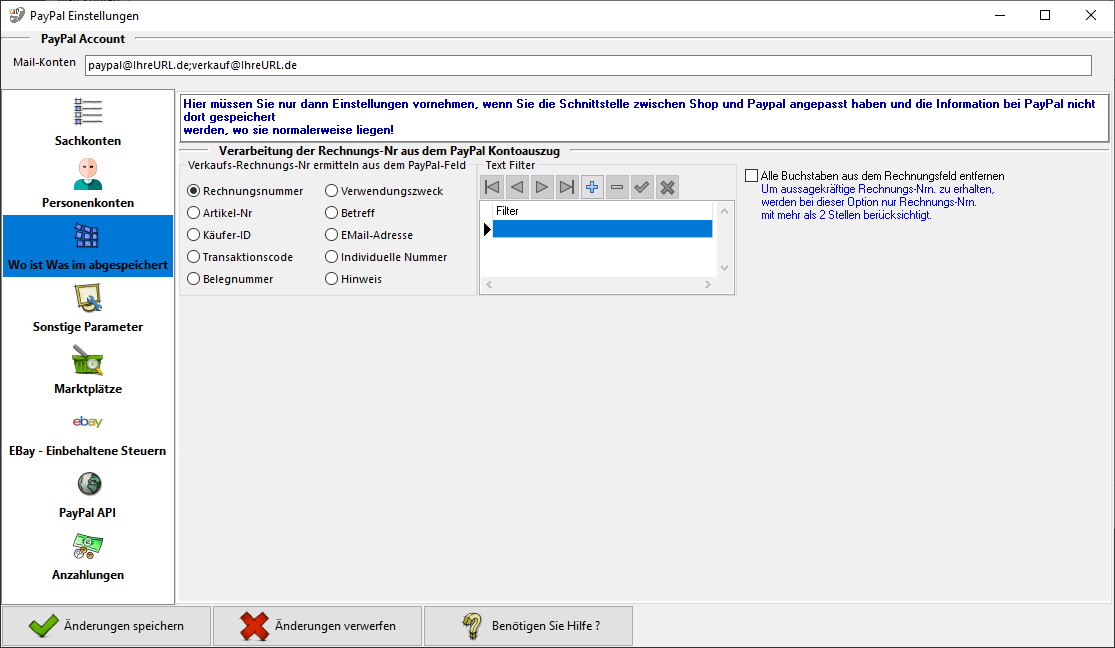Viewport: 1115px width, 648px height.
Task: Jump to first filter record
Action: point(492,187)
